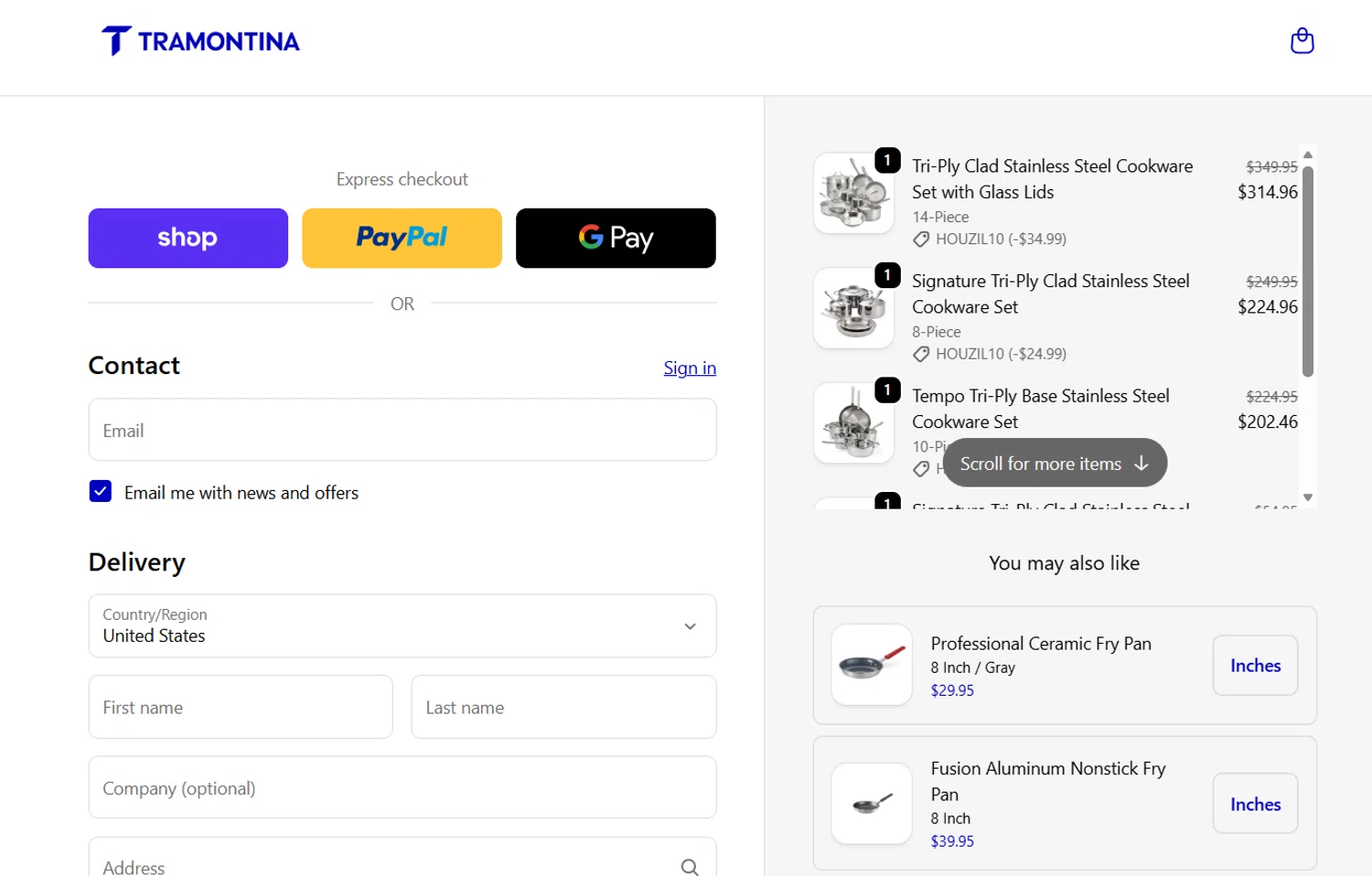Screen dimensions: 1372x876
Task: Click the Professional Ceramic Fry Pan thumbnail
Action: [x=872, y=665]
